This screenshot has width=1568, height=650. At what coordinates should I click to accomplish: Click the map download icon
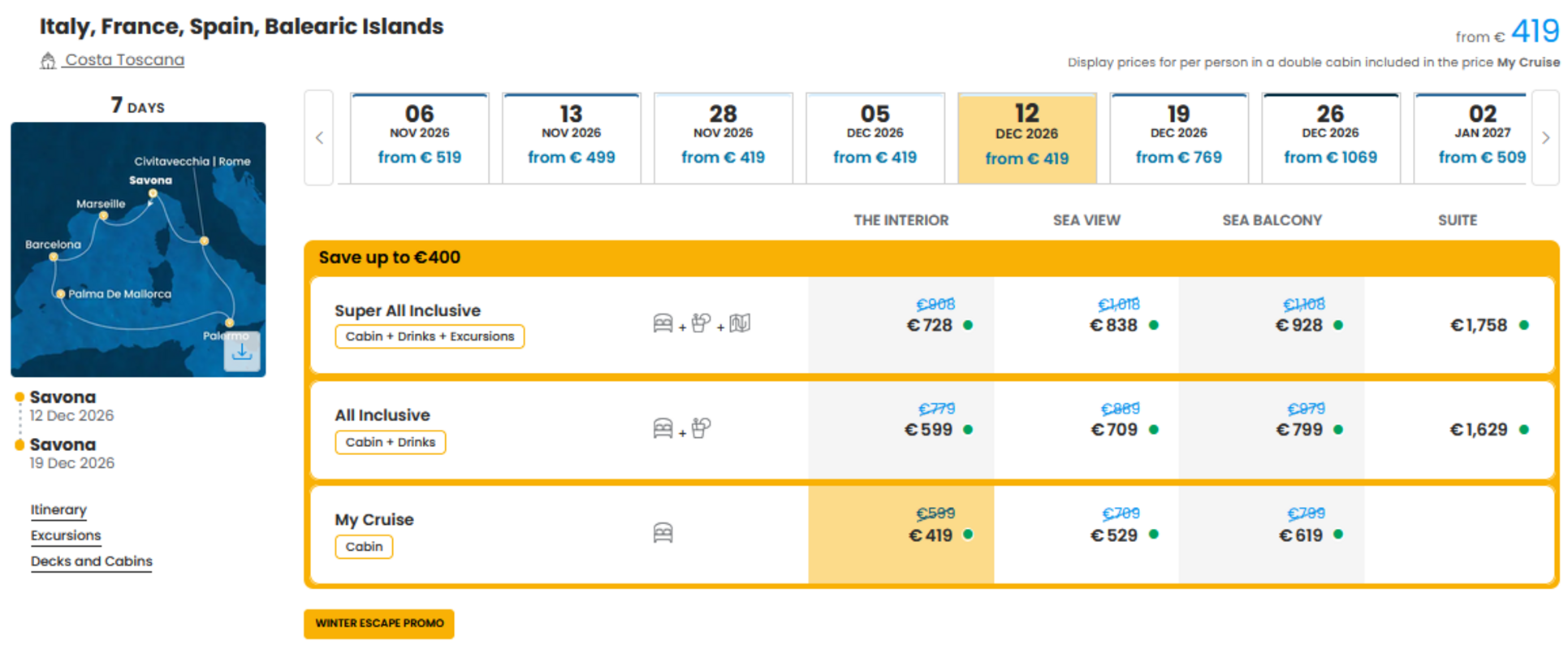[242, 352]
